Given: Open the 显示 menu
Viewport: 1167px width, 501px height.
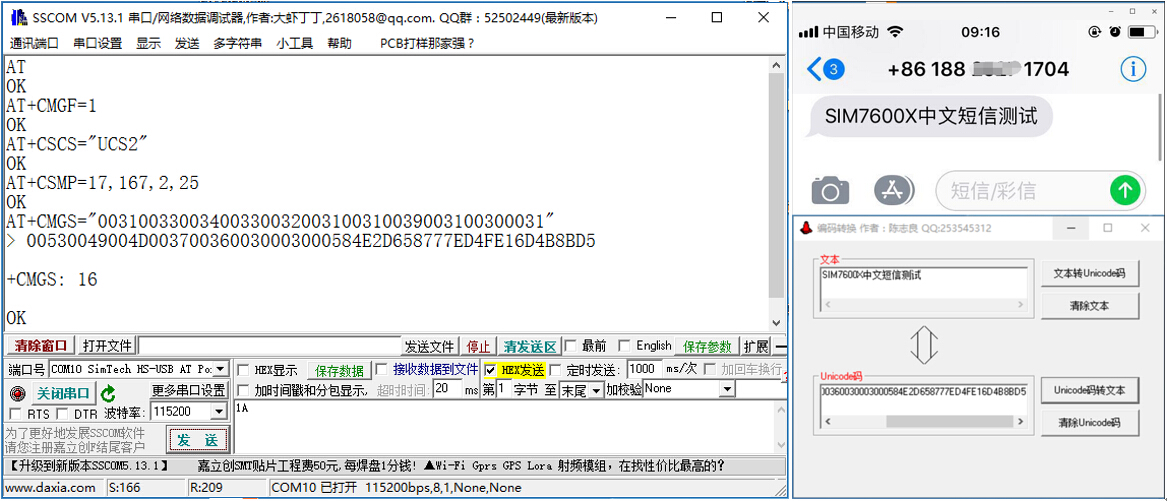Looking at the screenshot, I should click(x=148, y=43).
